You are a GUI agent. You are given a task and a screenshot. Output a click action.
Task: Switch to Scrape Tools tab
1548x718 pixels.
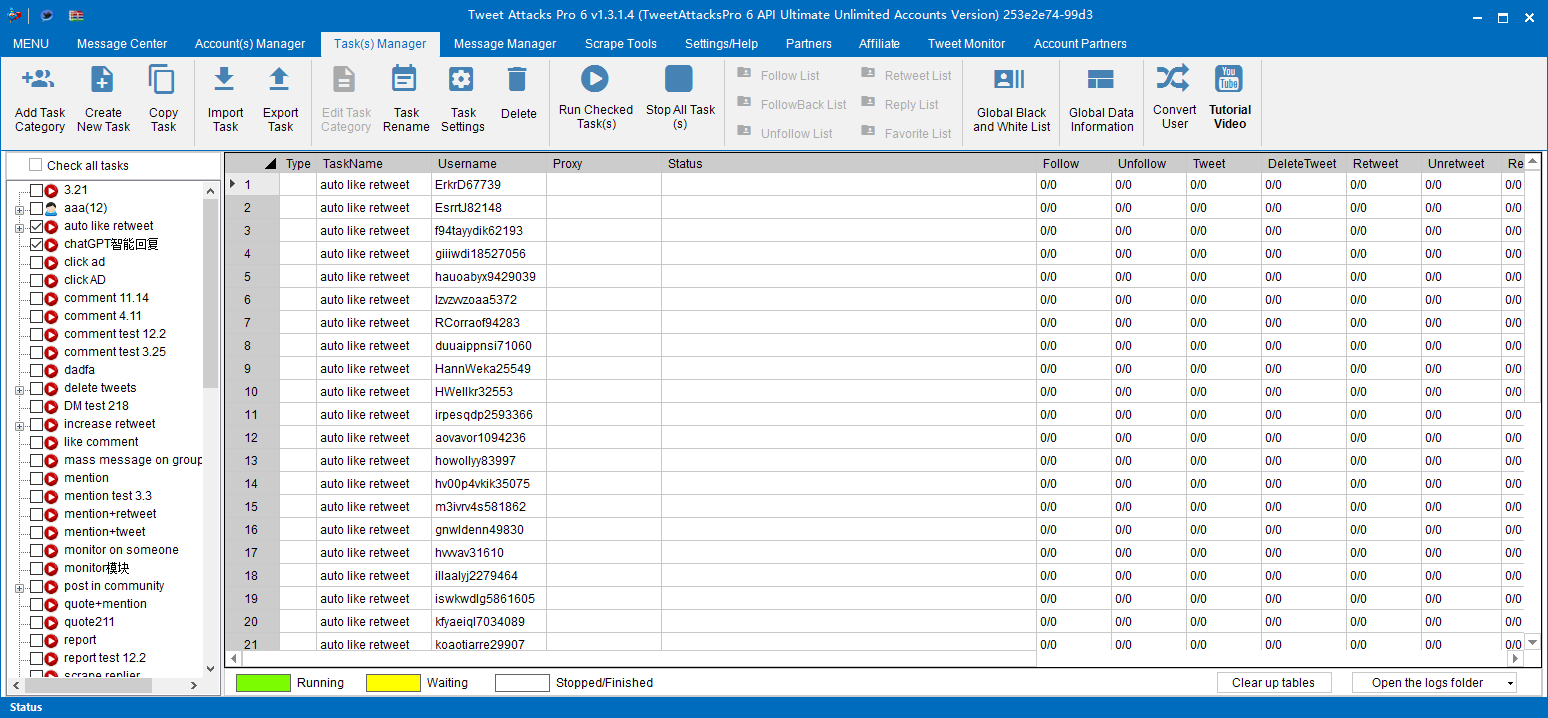pyautogui.click(x=621, y=44)
